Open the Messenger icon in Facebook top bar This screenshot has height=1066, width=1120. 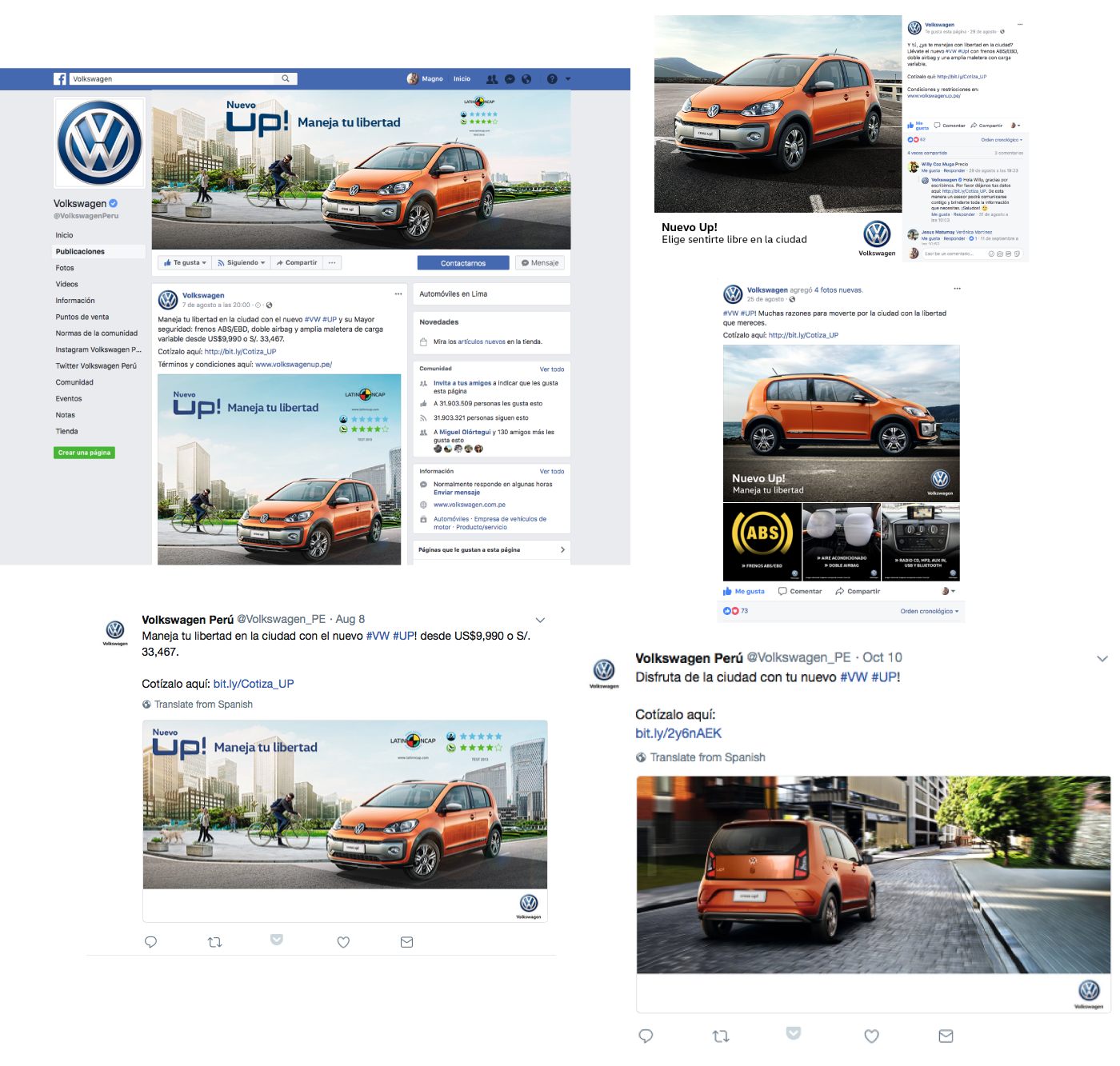point(510,79)
